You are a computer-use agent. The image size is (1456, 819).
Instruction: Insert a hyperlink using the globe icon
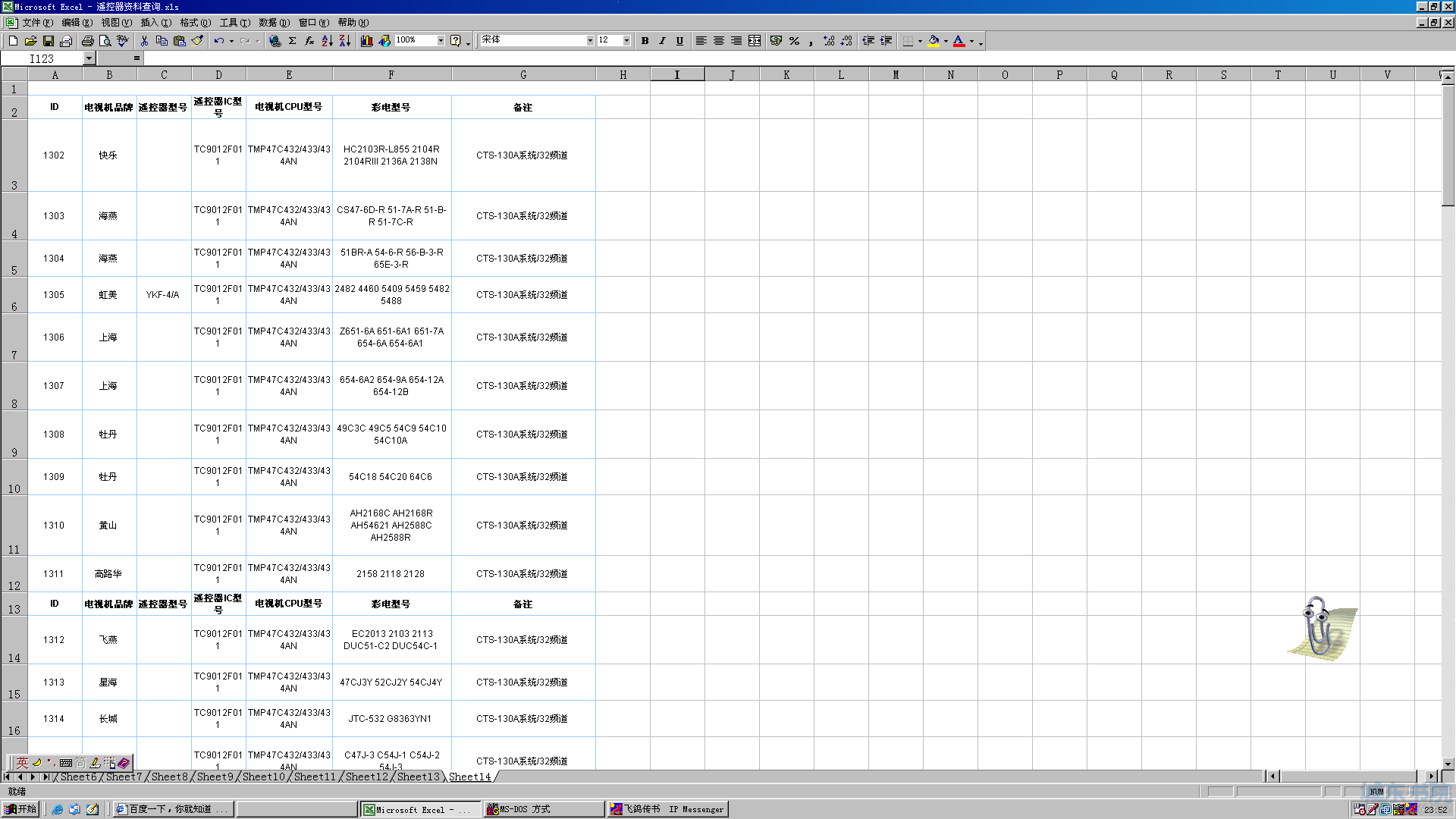click(275, 41)
